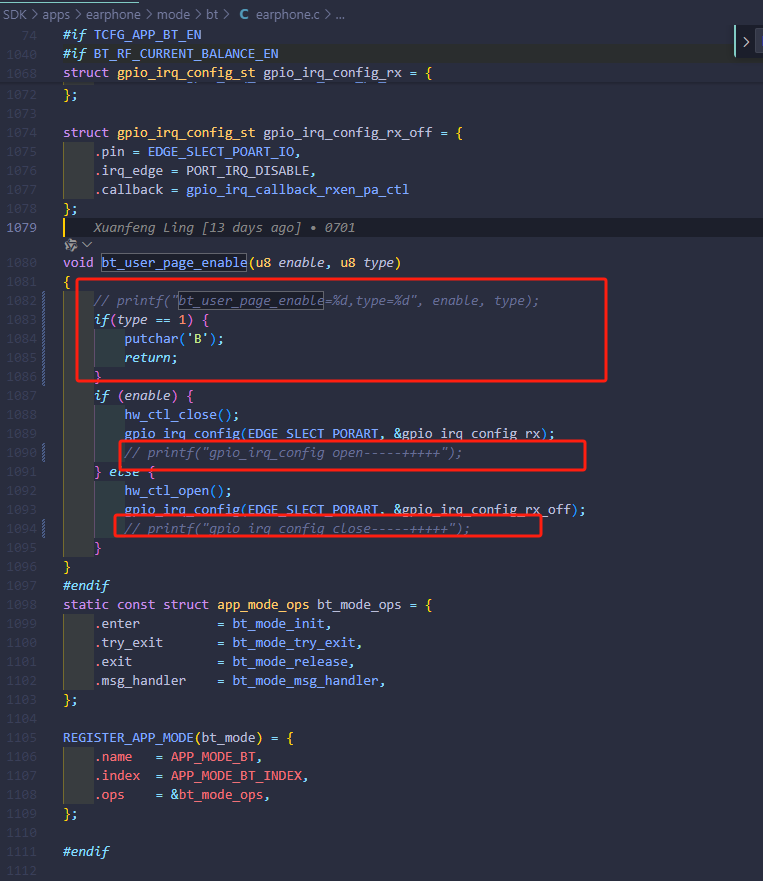Image resolution: width=763 pixels, height=881 pixels.
Task: Select the SDK breadcrumb
Action: point(15,15)
